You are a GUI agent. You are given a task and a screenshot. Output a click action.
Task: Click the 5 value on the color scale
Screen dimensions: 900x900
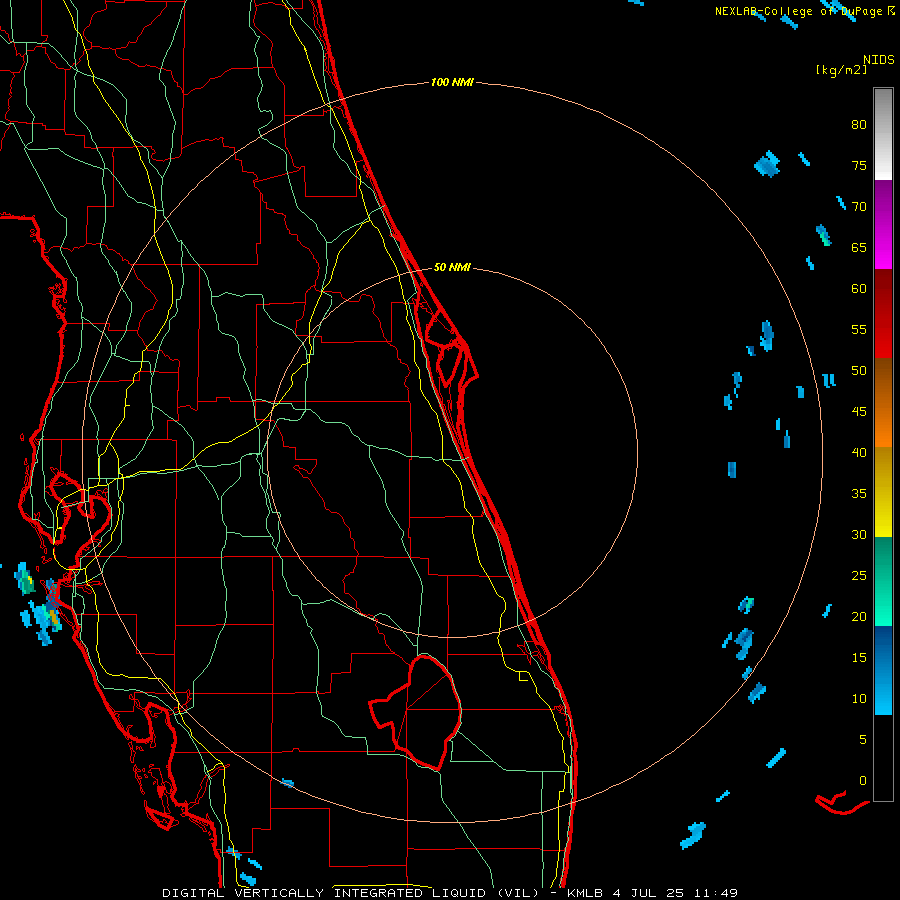pos(863,740)
